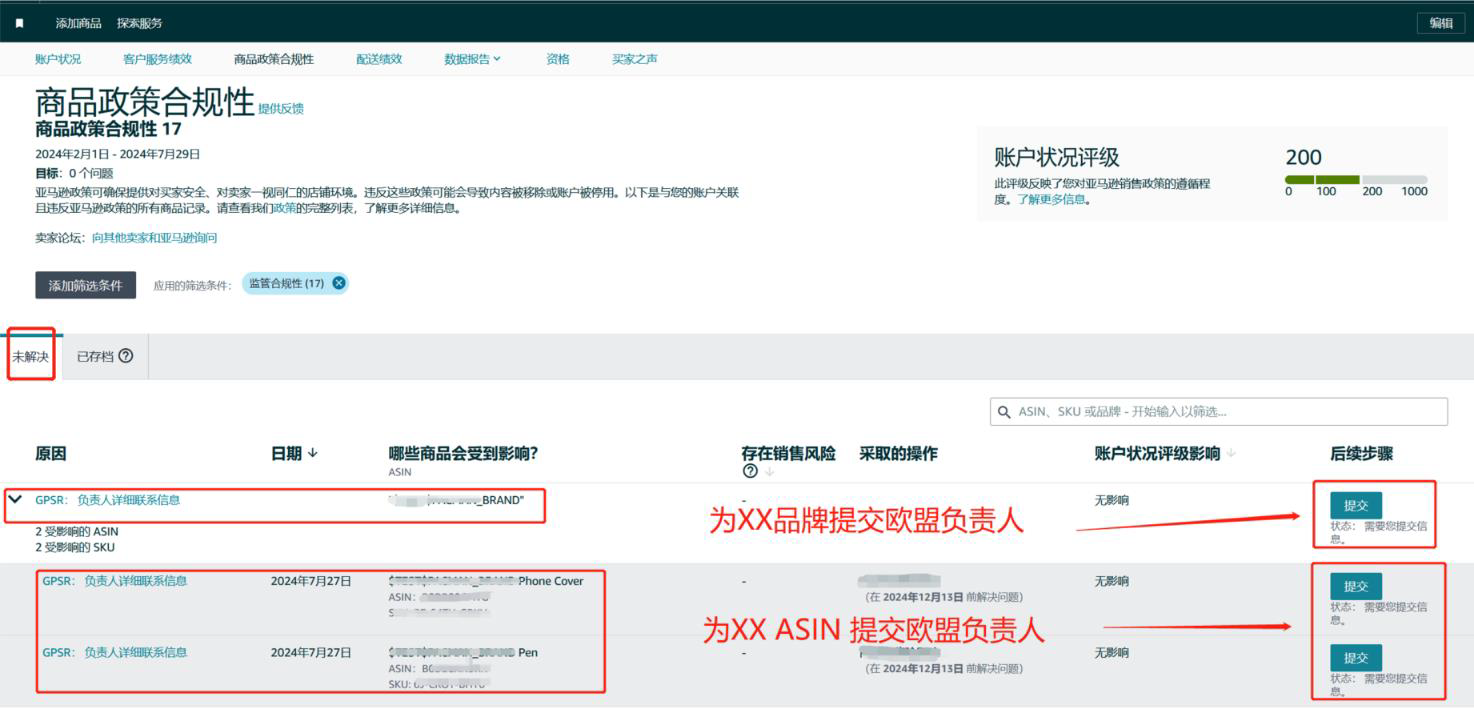Click search magnifier icon in filter box
1474x709 pixels.
[1004, 412]
